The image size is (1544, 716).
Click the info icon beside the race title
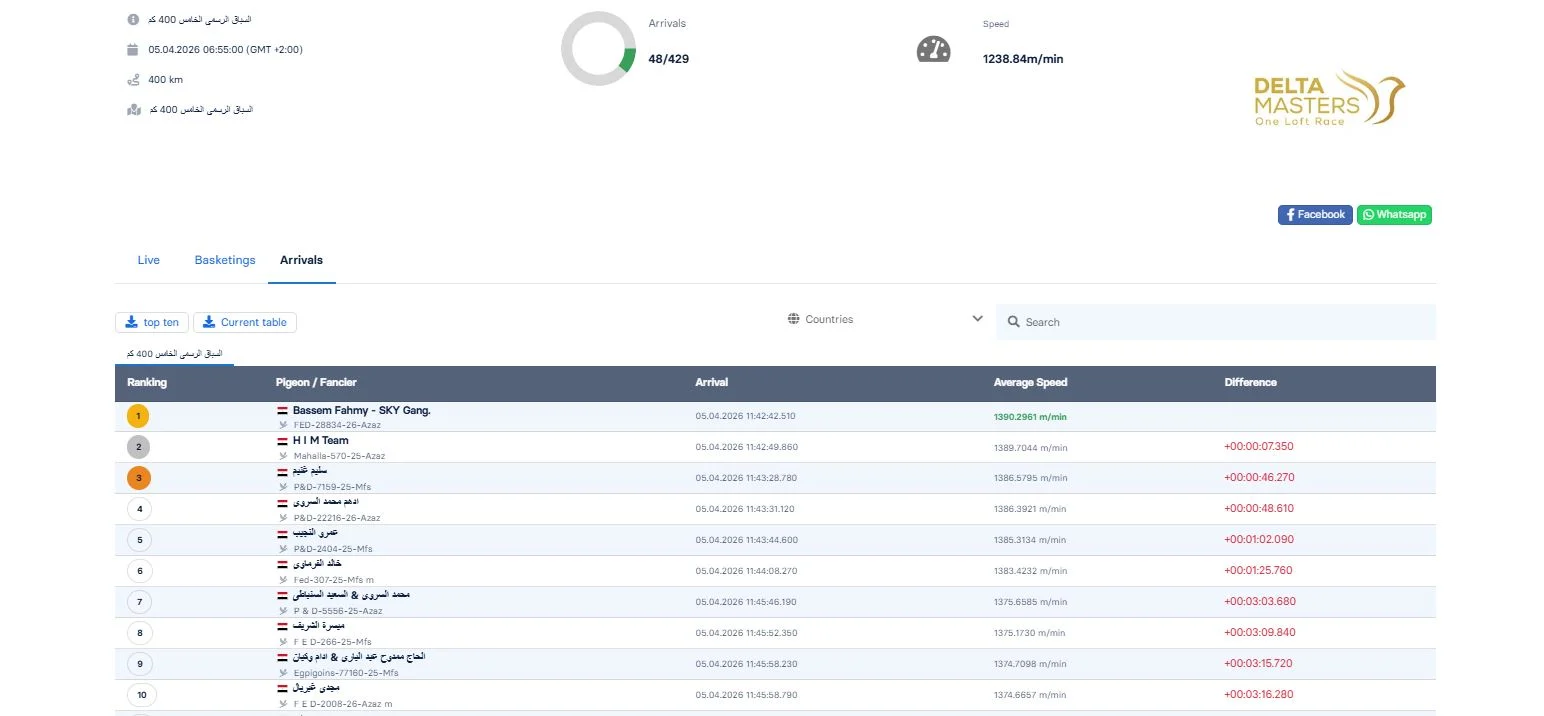coord(134,20)
